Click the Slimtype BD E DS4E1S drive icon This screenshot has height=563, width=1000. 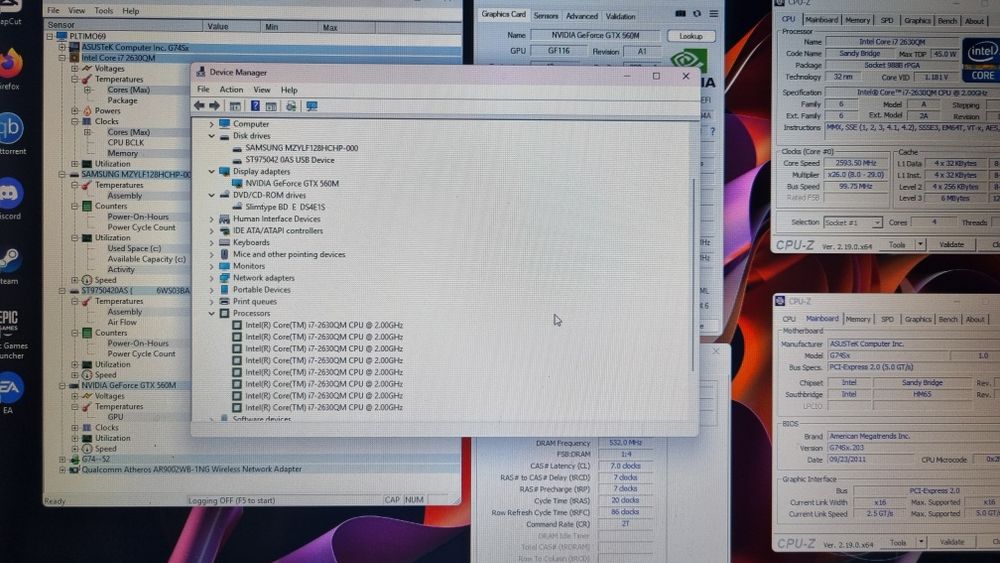(237, 207)
